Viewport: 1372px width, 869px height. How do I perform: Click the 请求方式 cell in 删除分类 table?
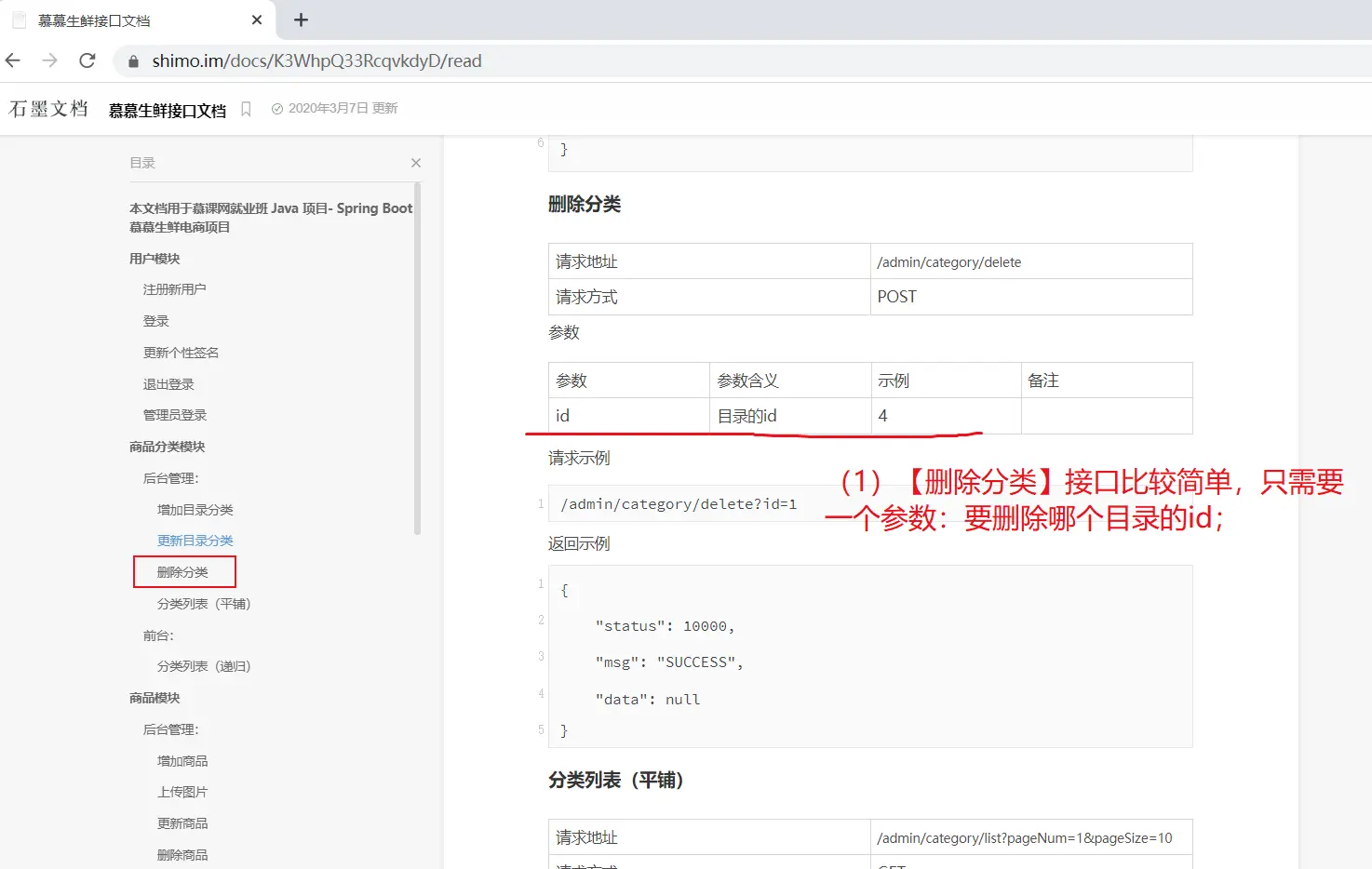click(x=709, y=297)
